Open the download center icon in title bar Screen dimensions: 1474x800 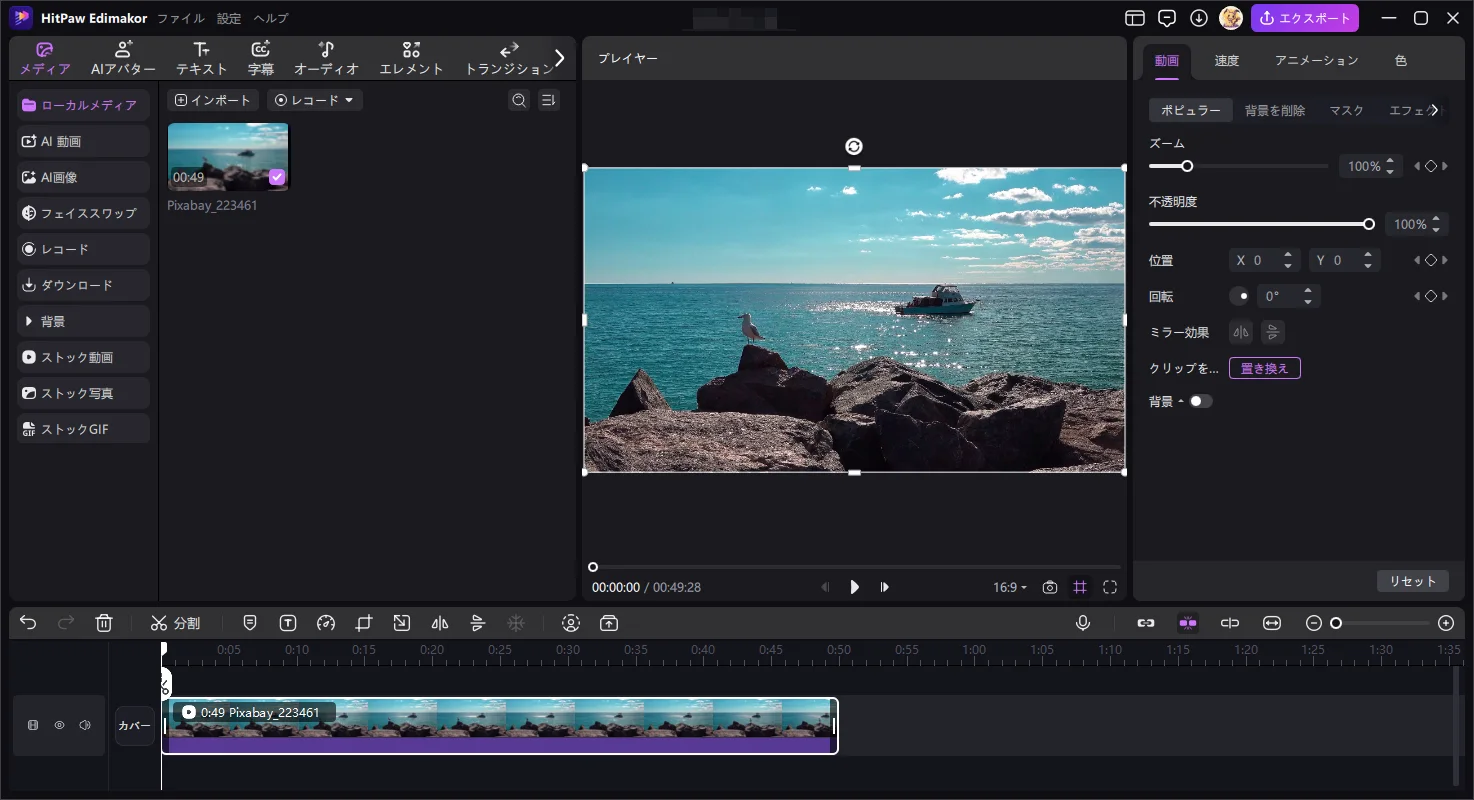coord(1199,18)
